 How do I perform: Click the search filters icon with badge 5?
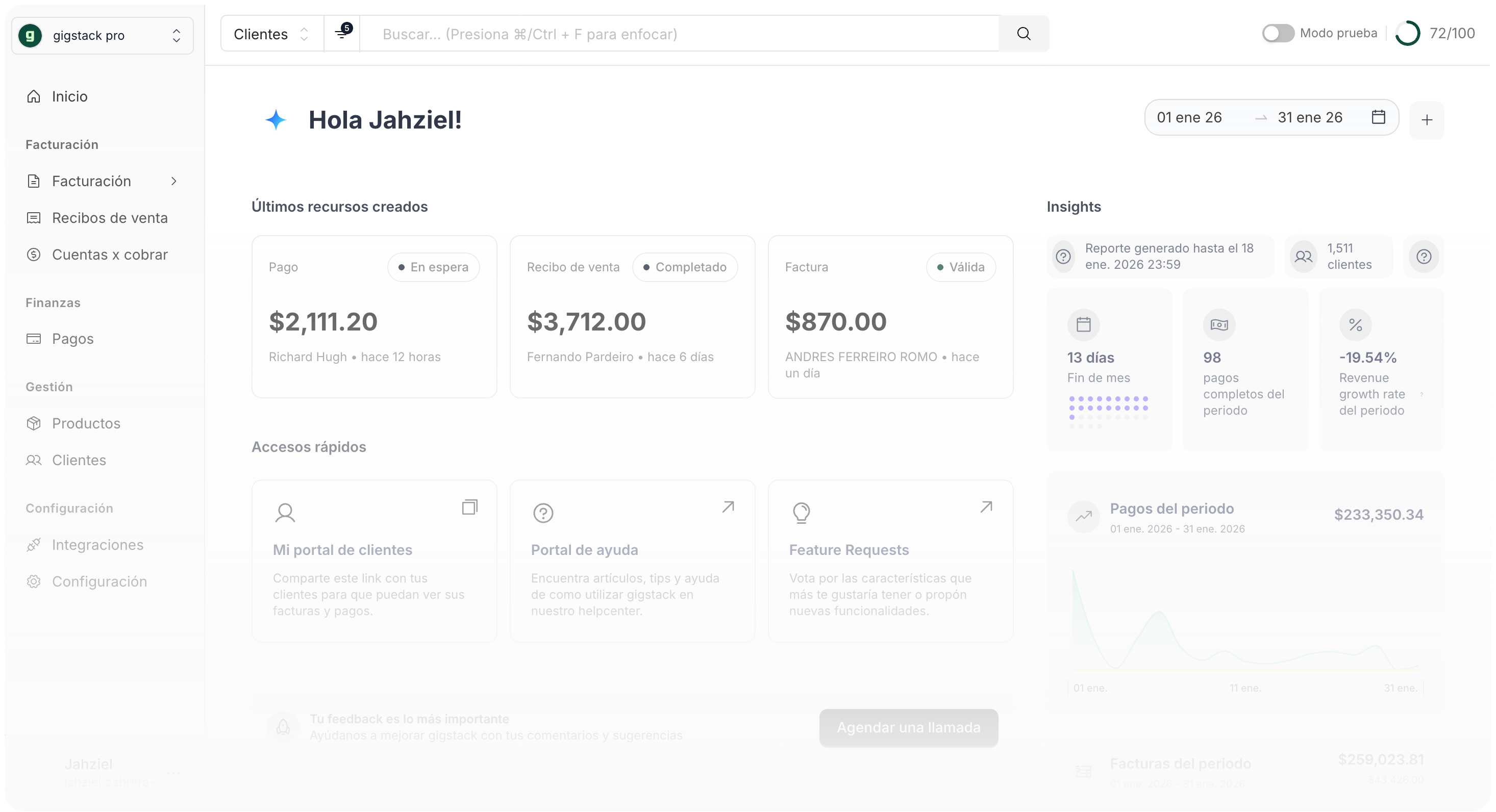pos(342,33)
